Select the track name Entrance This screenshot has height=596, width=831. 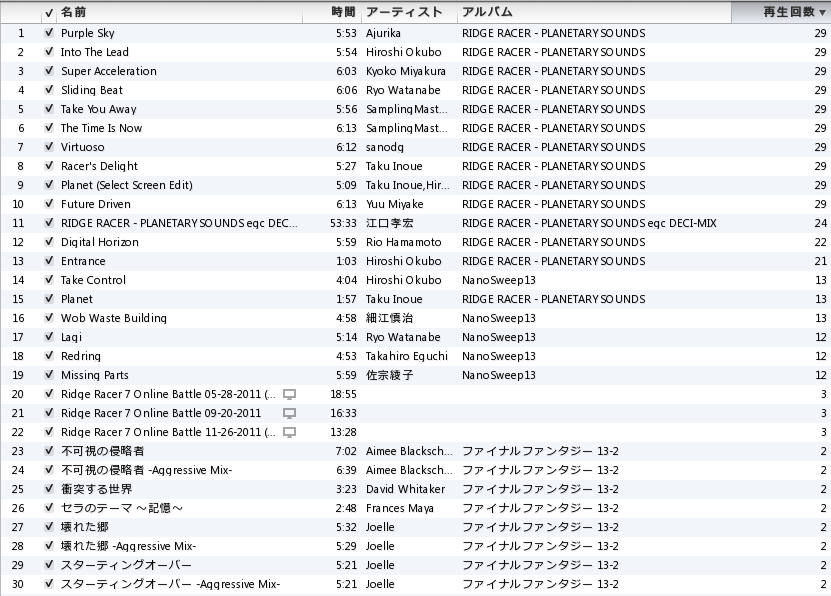pos(83,261)
